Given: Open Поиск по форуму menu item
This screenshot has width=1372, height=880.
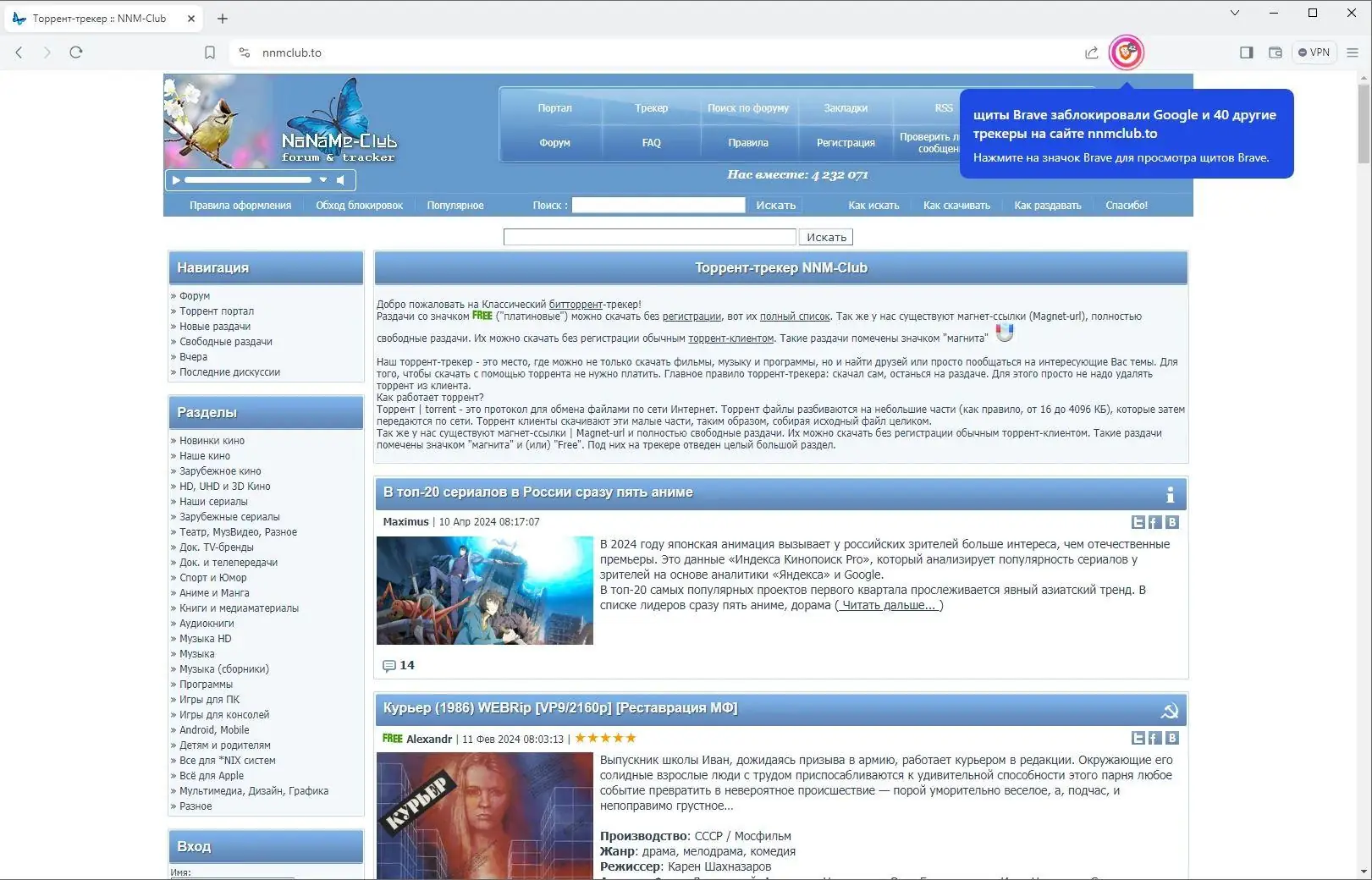Looking at the screenshot, I should [748, 108].
